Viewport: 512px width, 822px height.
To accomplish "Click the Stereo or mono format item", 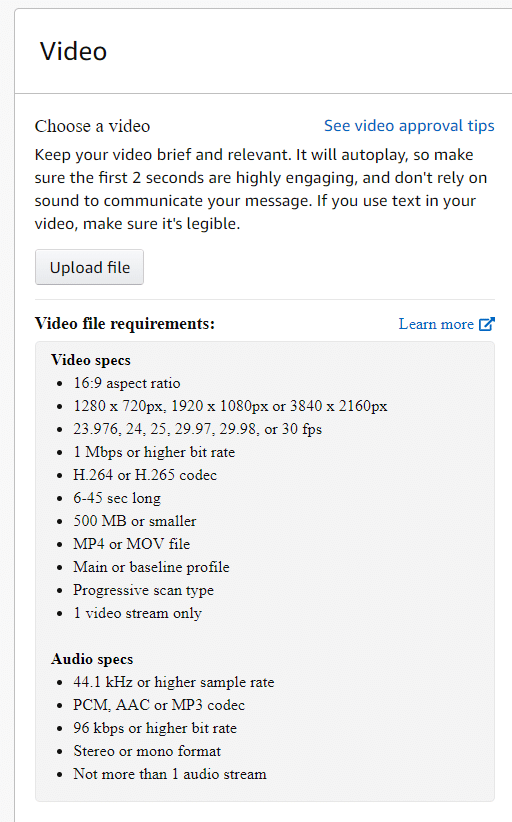I will tap(147, 751).
